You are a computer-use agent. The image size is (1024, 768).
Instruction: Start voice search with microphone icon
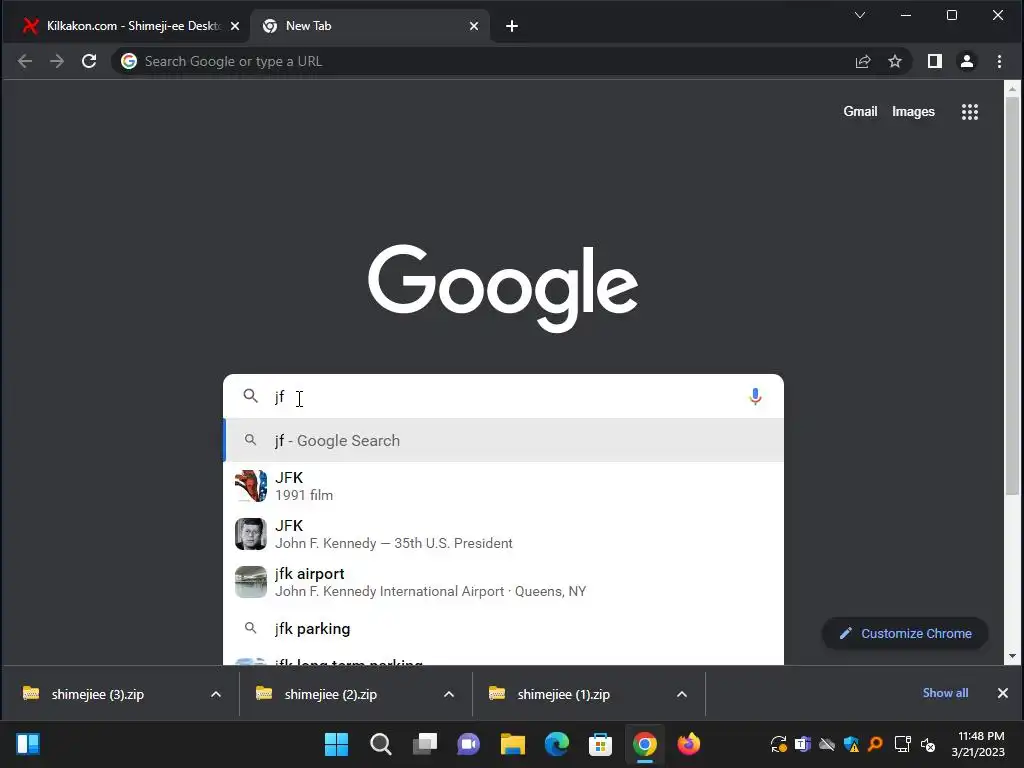(x=755, y=396)
